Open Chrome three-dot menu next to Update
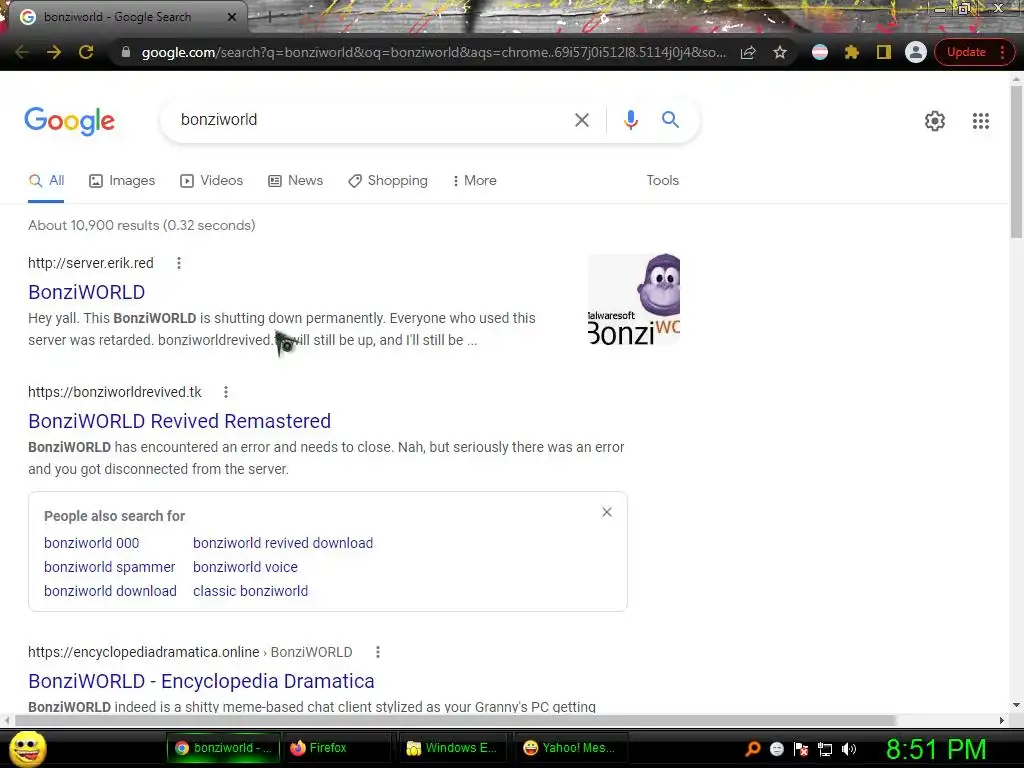Viewport: 1024px width, 768px height. coord(1002,52)
